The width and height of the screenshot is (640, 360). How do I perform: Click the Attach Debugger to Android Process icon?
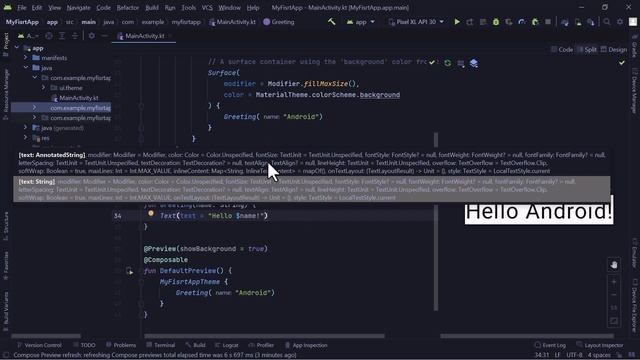tap(535, 22)
